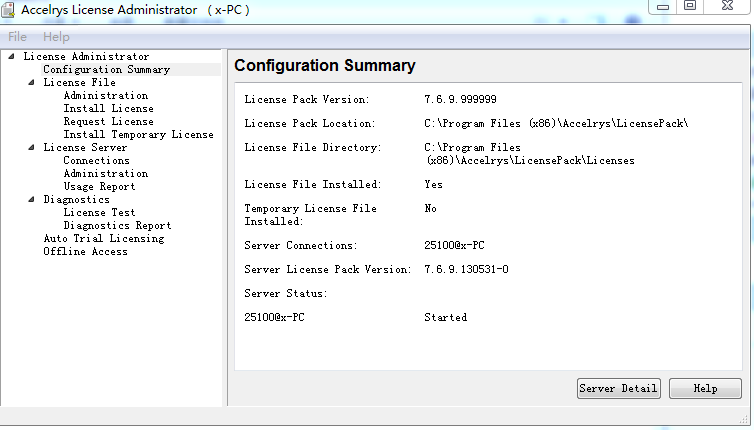This screenshot has height=430, width=754.
Task: Select the Install License tree item
Action: (108, 109)
